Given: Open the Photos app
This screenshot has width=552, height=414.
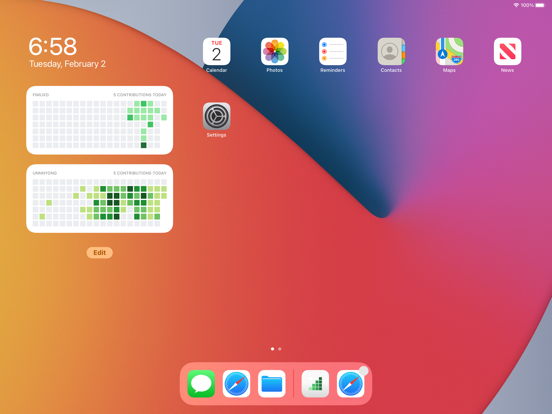Looking at the screenshot, I should [x=275, y=51].
